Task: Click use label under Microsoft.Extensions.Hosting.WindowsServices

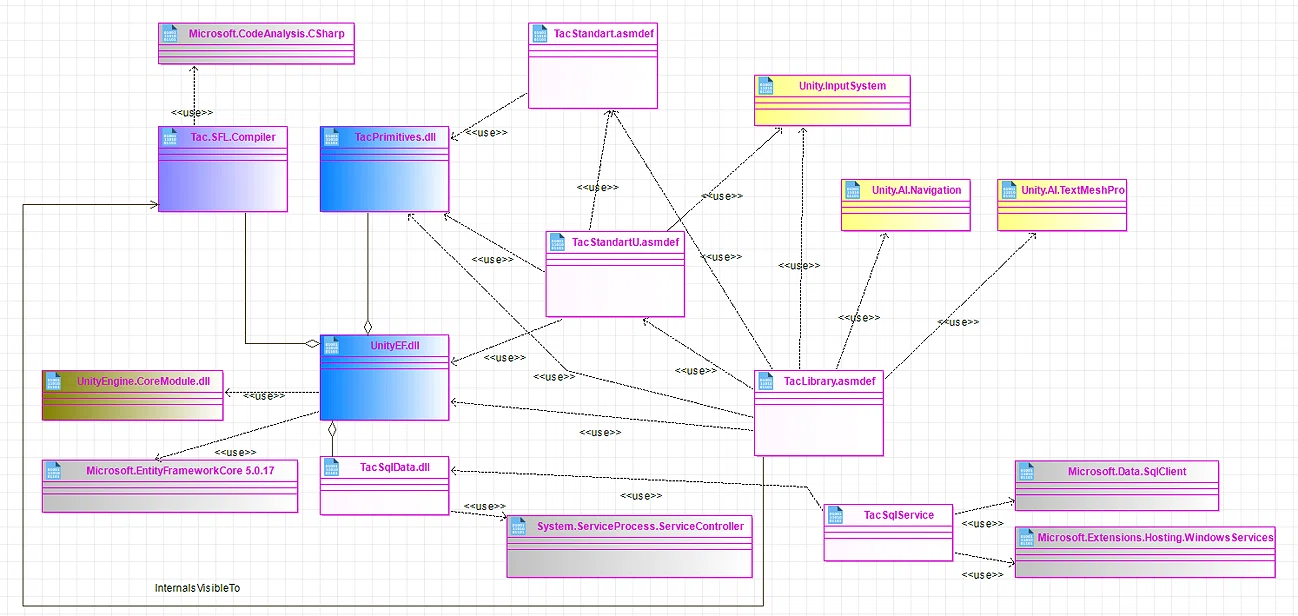Action: pos(982,575)
